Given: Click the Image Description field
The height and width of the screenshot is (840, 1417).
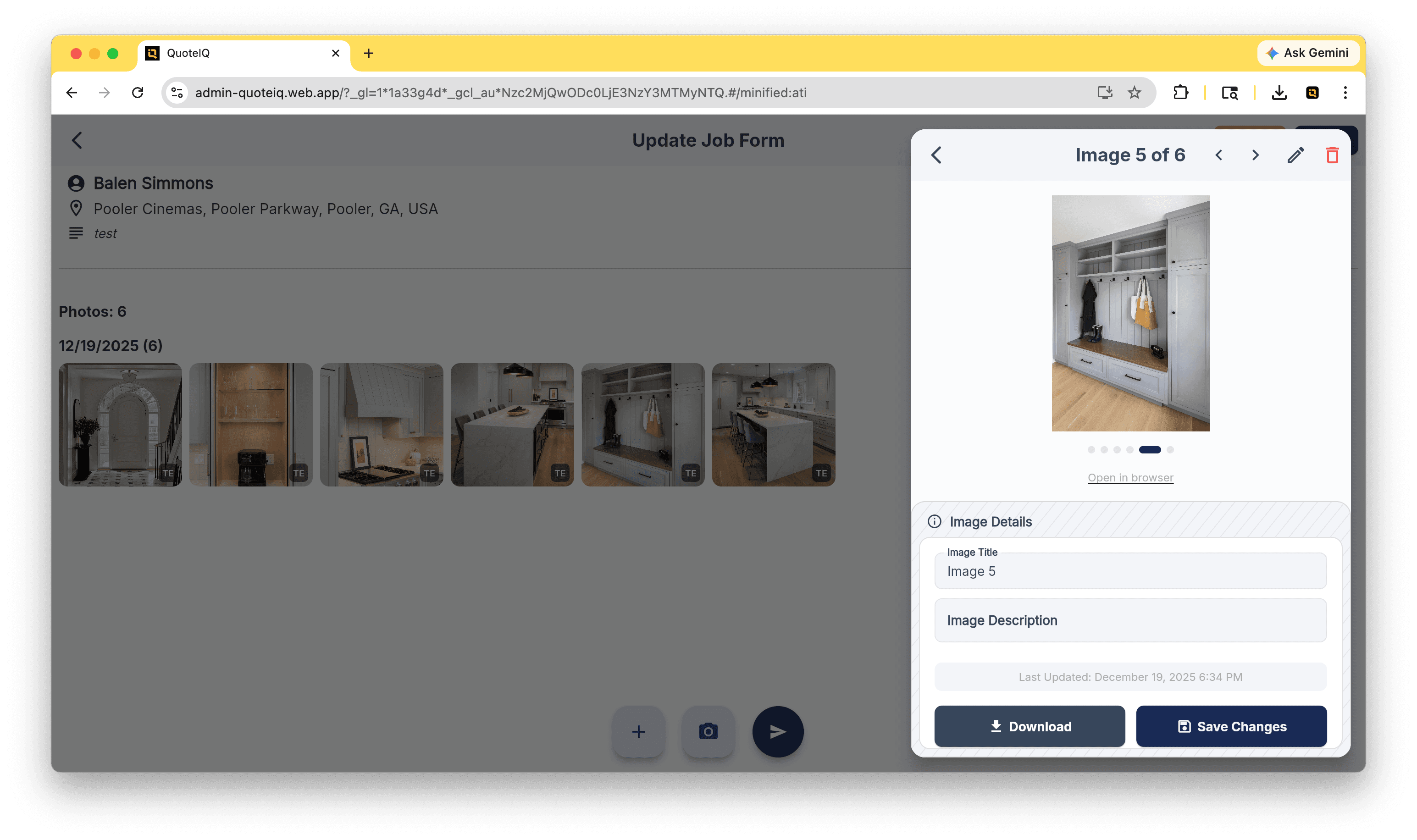Looking at the screenshot, I should (1130, 620).
